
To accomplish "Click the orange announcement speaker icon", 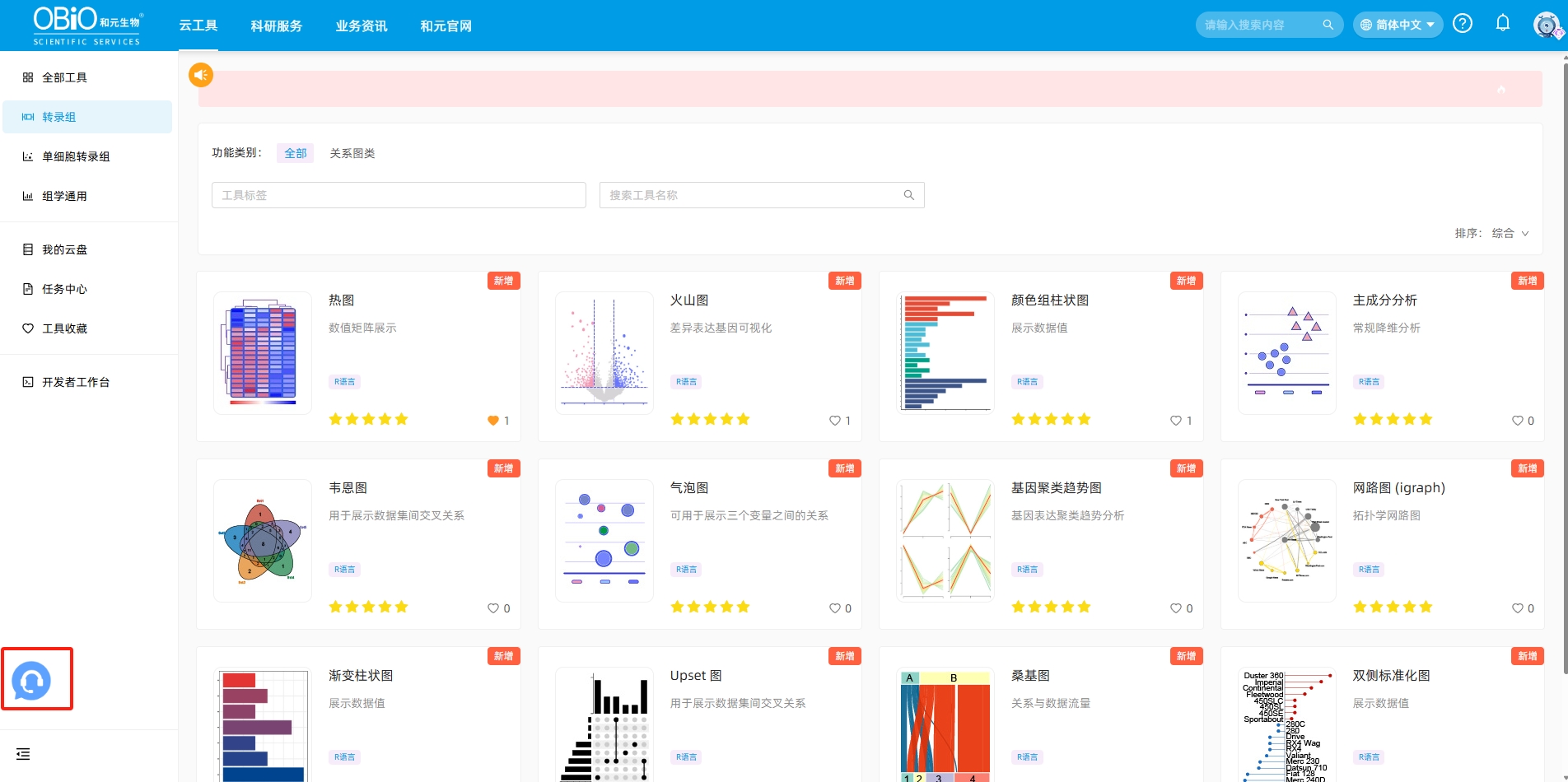I will [x=201, y=75].
